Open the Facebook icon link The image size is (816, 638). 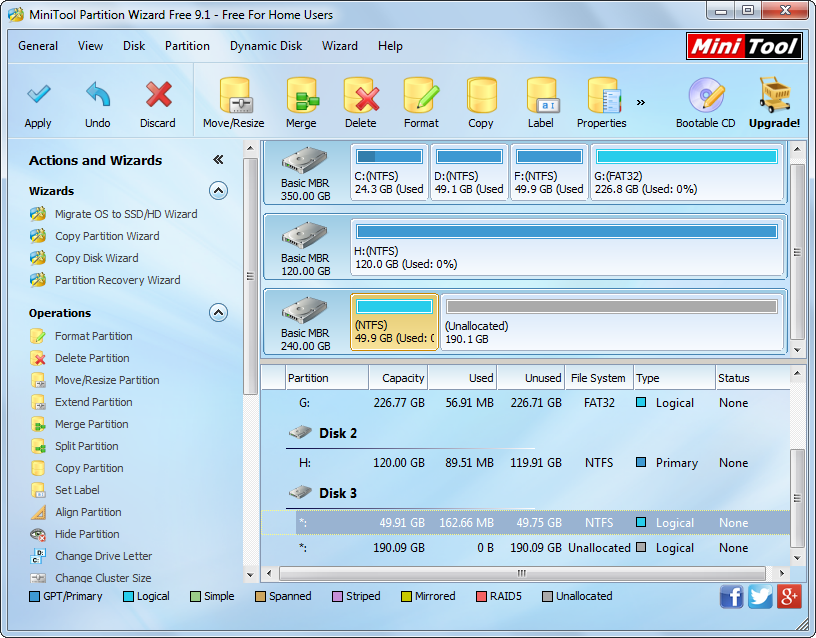point(731,596)
